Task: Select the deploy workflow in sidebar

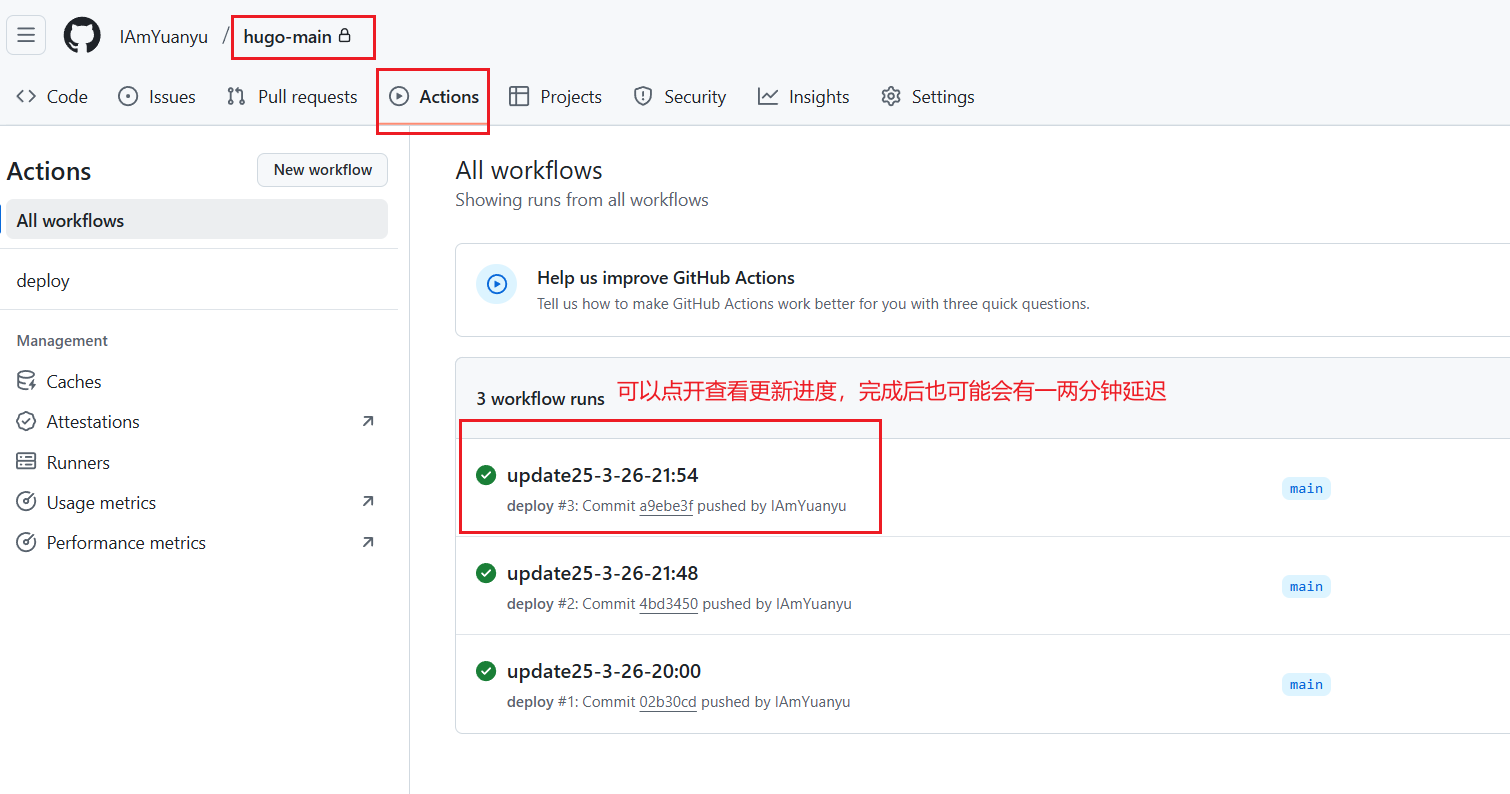Action: point(43,281)
